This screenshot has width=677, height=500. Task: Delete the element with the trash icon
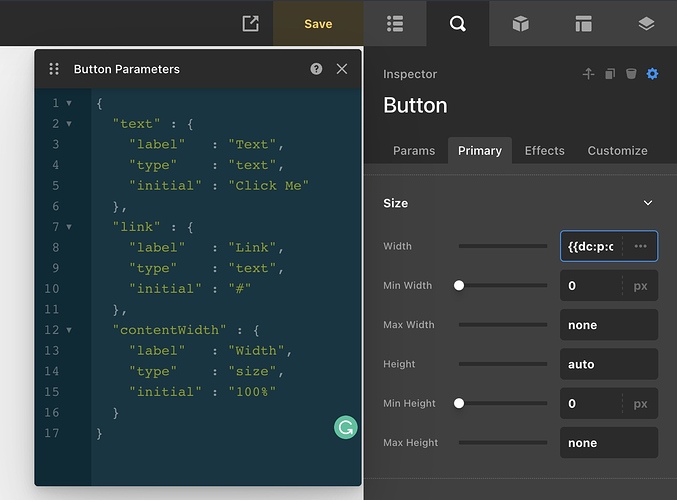point(631,74)
